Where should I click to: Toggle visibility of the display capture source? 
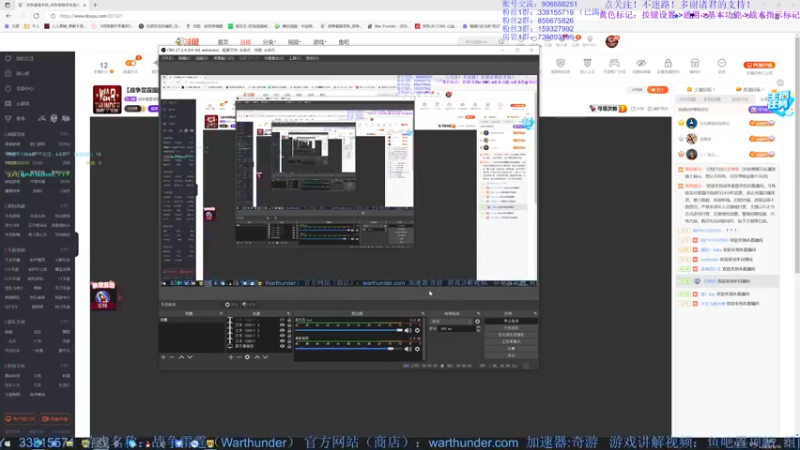pyautogui.click(x=282, y=346)
